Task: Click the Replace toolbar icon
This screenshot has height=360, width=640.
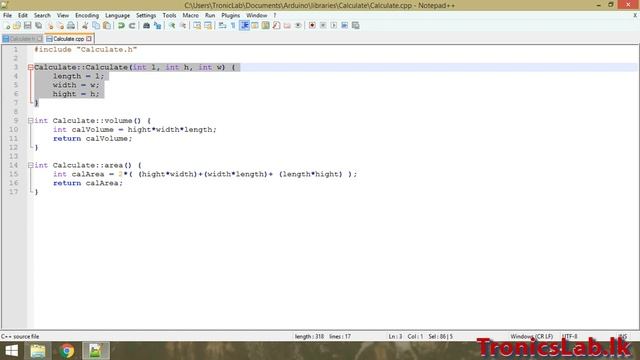Action: [157, 26]
